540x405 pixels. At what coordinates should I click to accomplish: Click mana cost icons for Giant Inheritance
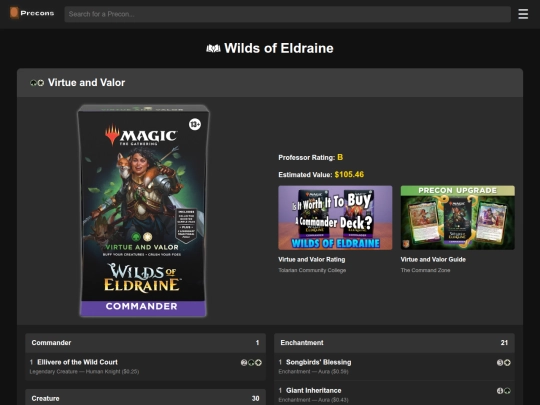click(503, 391)
